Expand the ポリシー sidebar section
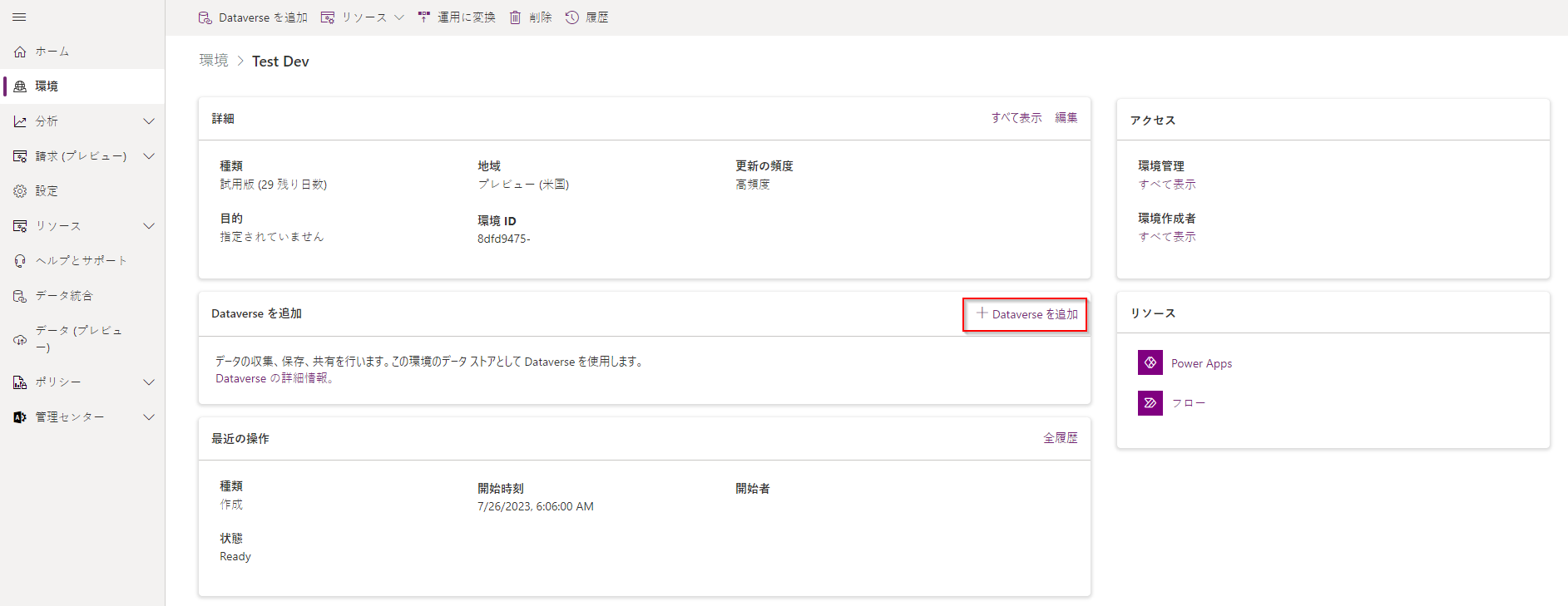The image size is (1568, 606). coord(149,382)
